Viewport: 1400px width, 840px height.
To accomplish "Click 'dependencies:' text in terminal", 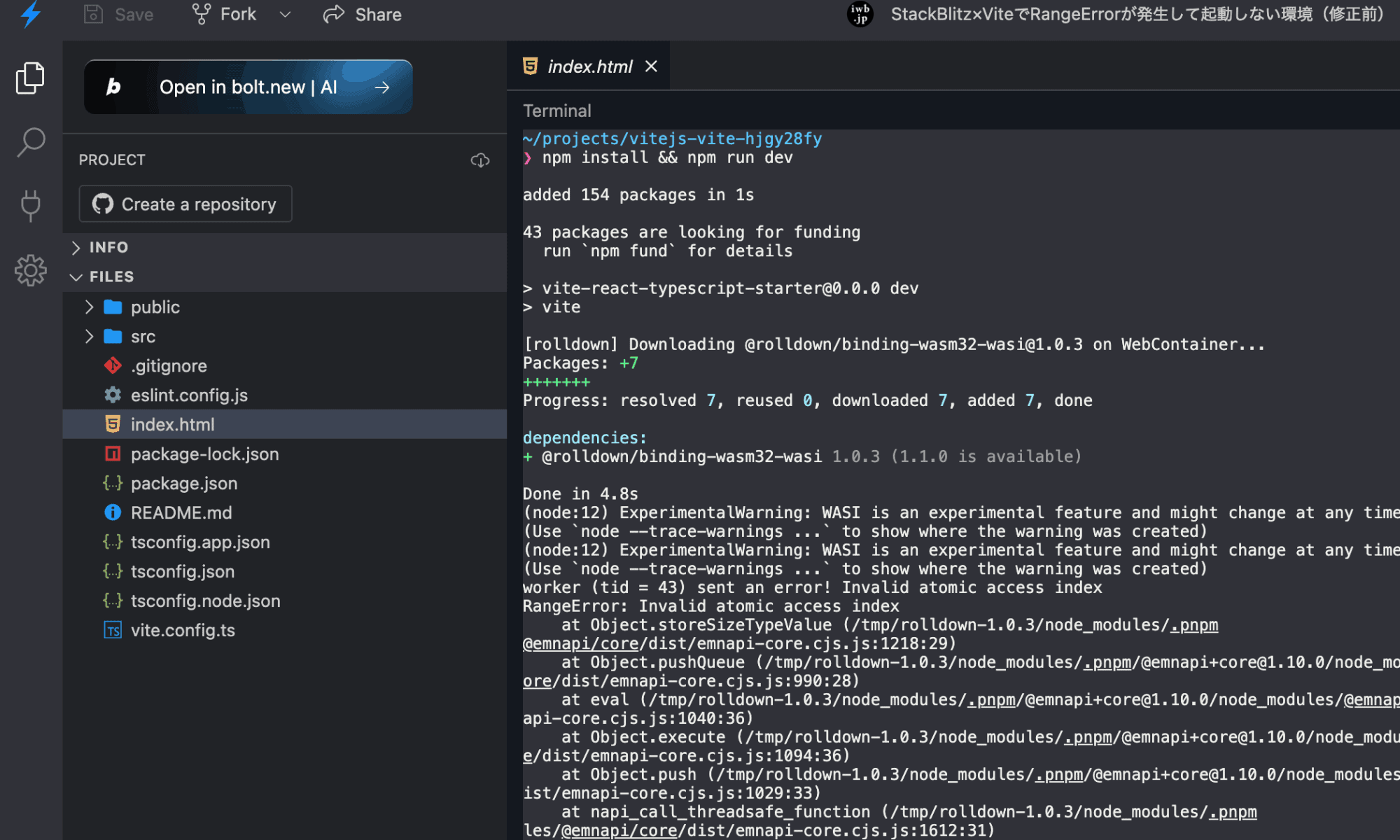I will [584, 438].
